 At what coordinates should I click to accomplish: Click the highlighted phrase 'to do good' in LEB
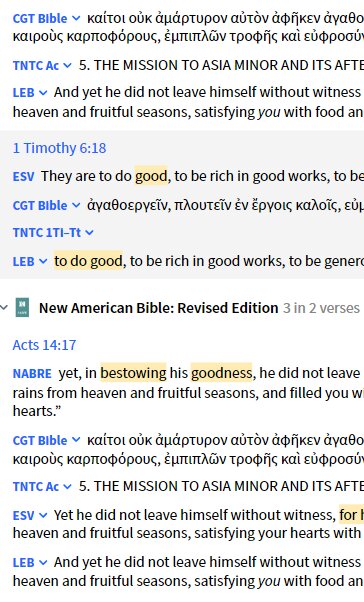88,261
